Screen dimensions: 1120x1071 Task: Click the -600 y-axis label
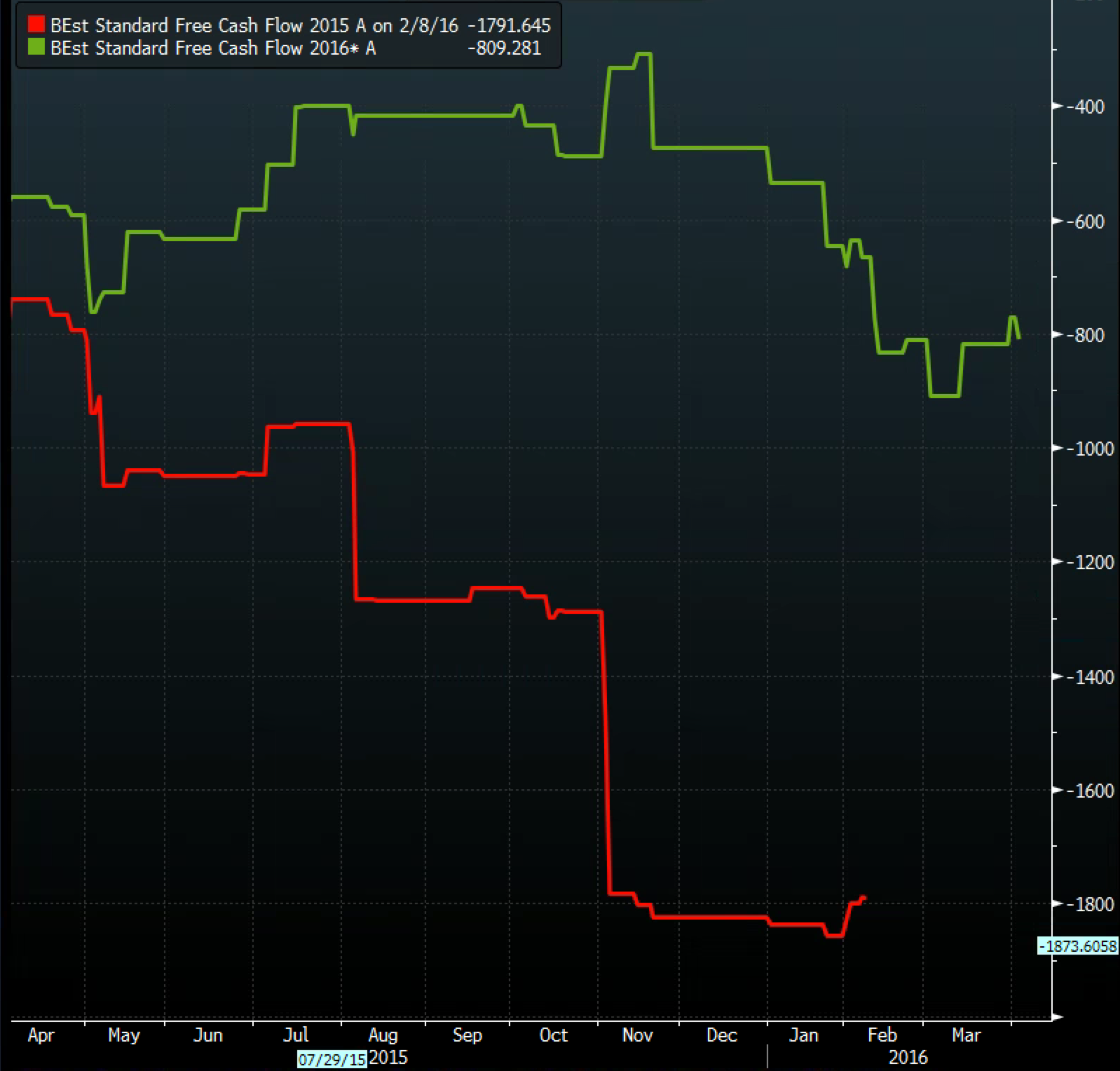click(x=1086, y=221)
